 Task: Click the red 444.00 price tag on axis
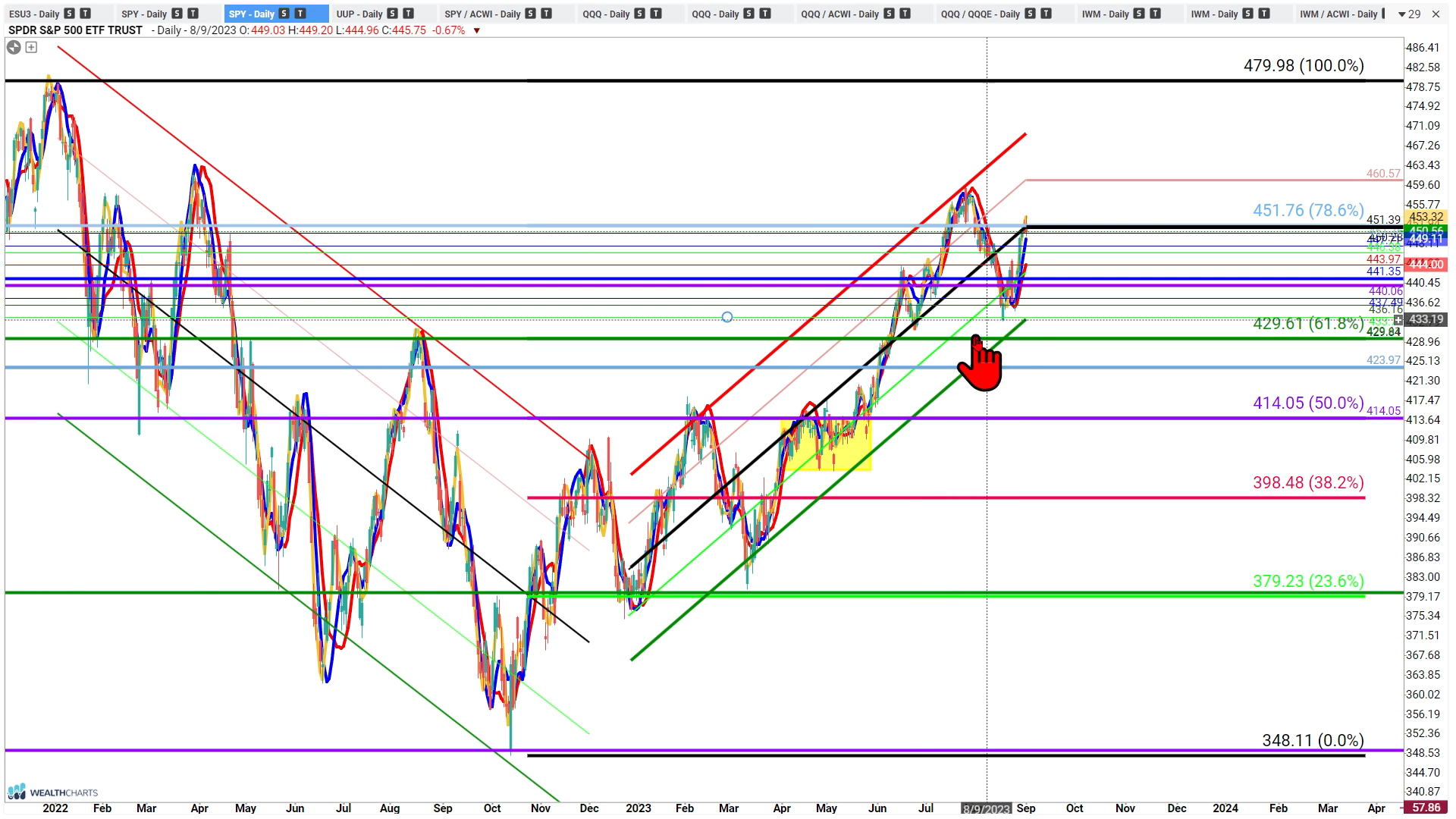pyautogui.click(x=1426, y=265)
